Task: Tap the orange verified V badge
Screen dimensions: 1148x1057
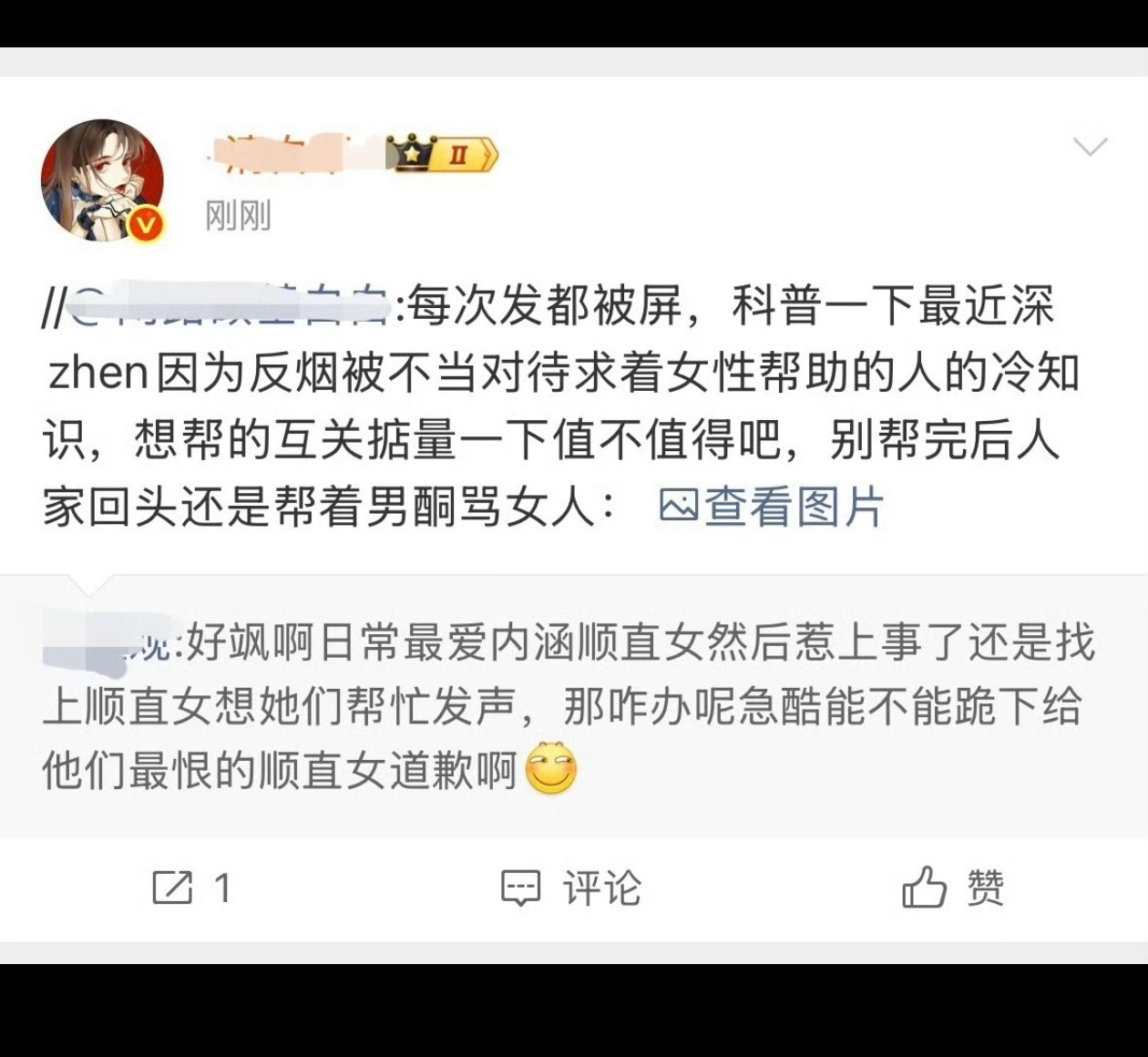Action: point(147,224)
